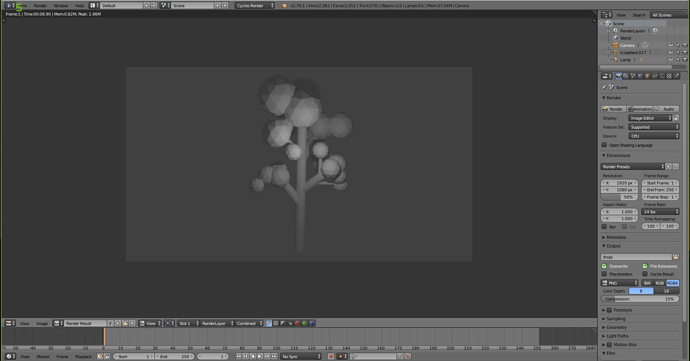The width and height of the screenshot is (690, 361).
Task: Click the World icon in outliner
Action: (616, 38)
